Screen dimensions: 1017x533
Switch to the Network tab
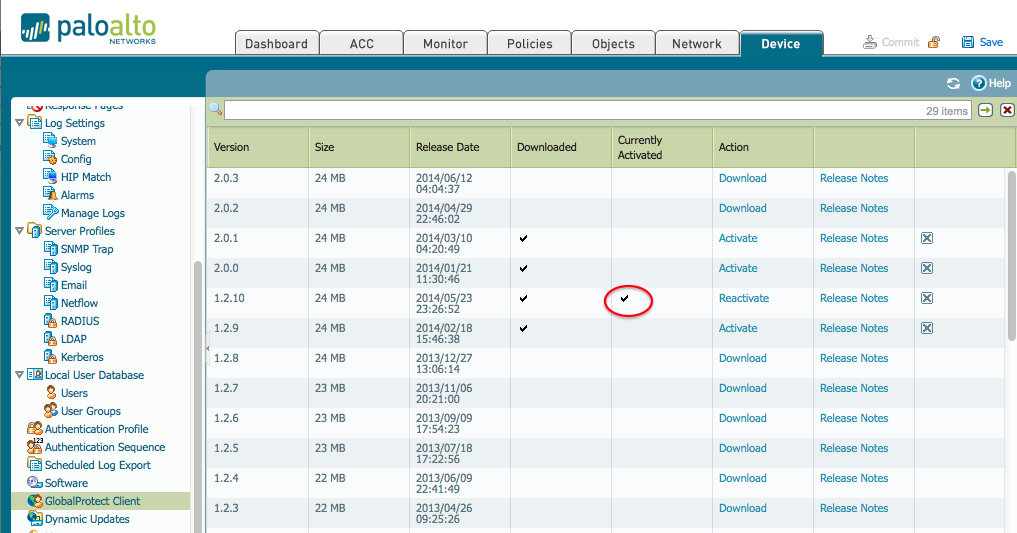point(697,43)
